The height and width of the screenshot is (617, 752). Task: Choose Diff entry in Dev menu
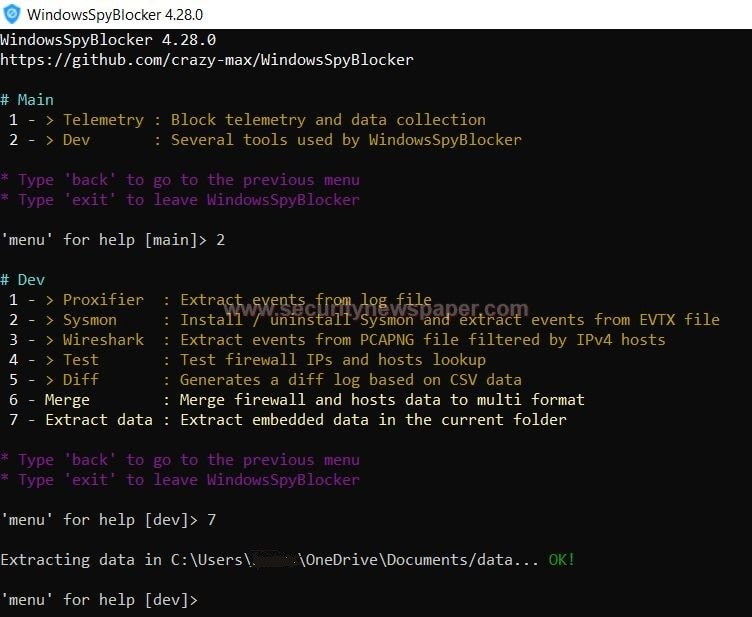point(81,380)
